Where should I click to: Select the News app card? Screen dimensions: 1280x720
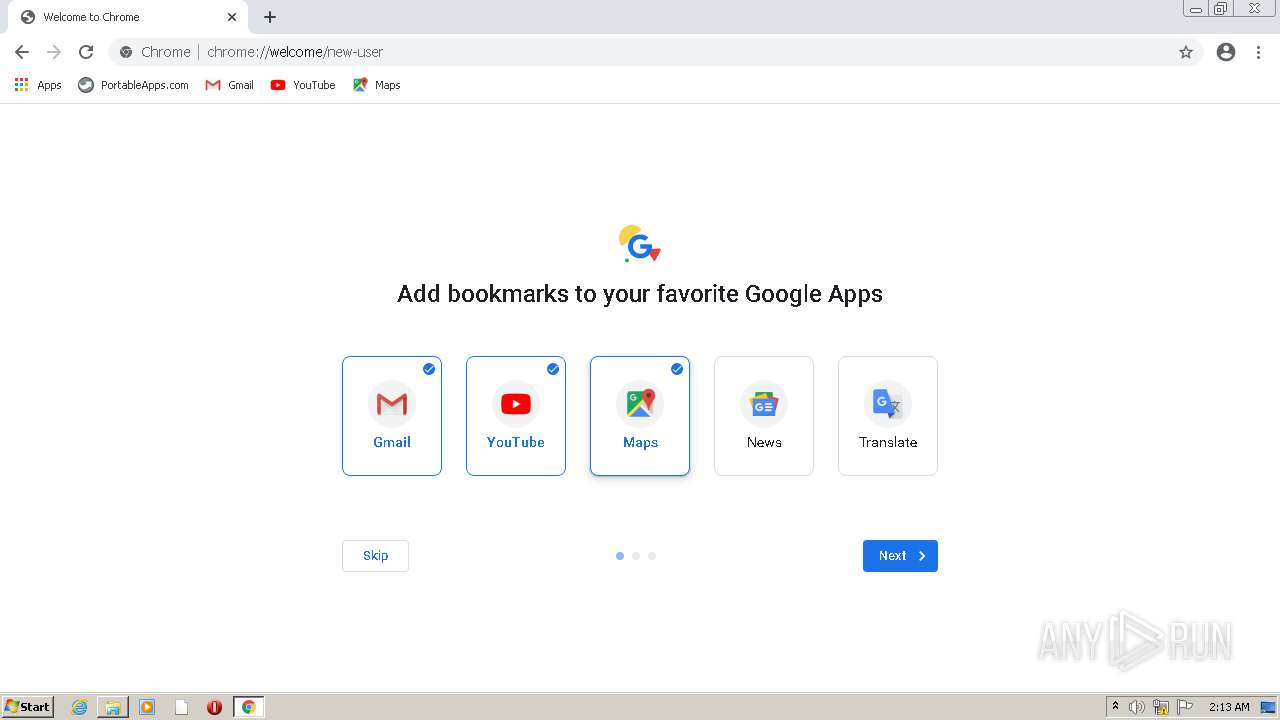pyautogui.click(x=764, y=416)
